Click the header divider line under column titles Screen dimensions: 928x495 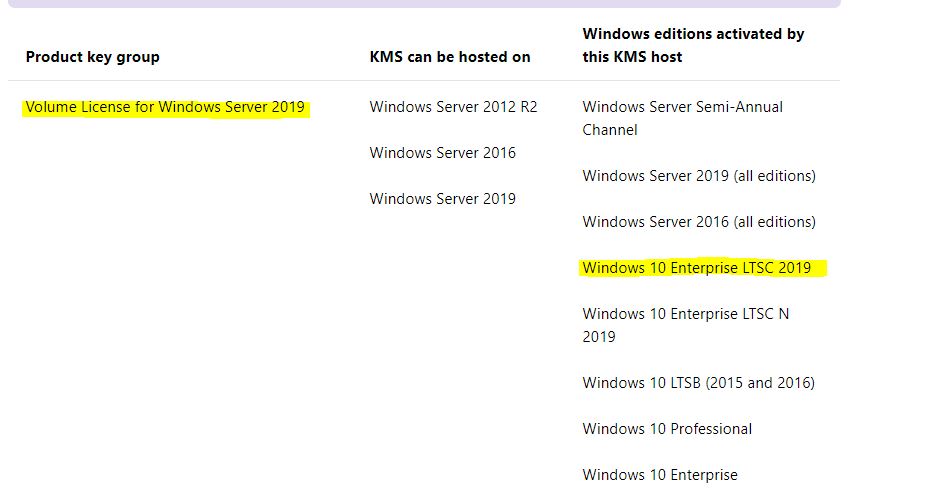click(x=424, y=80)
